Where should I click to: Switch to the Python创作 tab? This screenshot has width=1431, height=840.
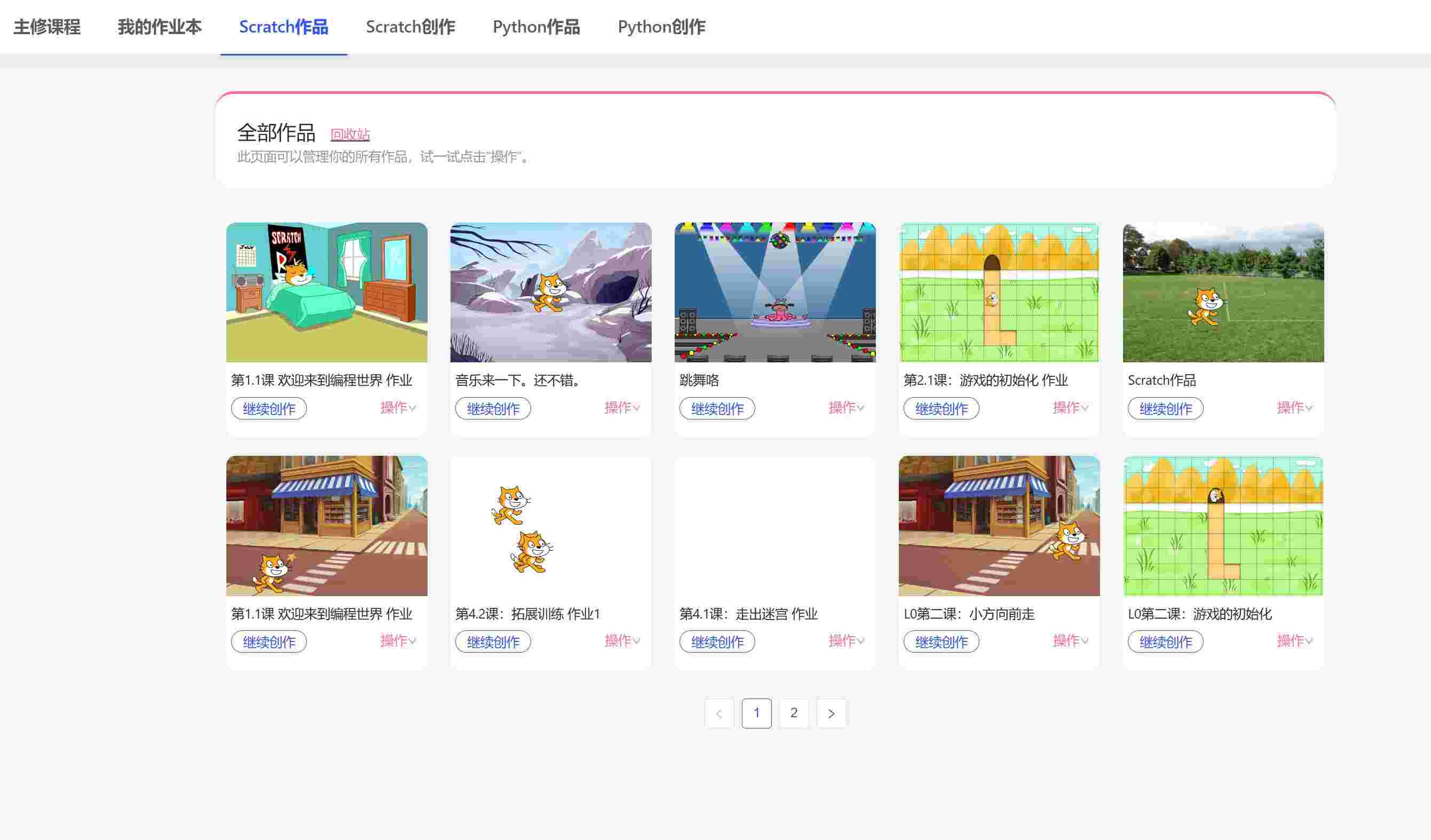[x=661, y=27]
